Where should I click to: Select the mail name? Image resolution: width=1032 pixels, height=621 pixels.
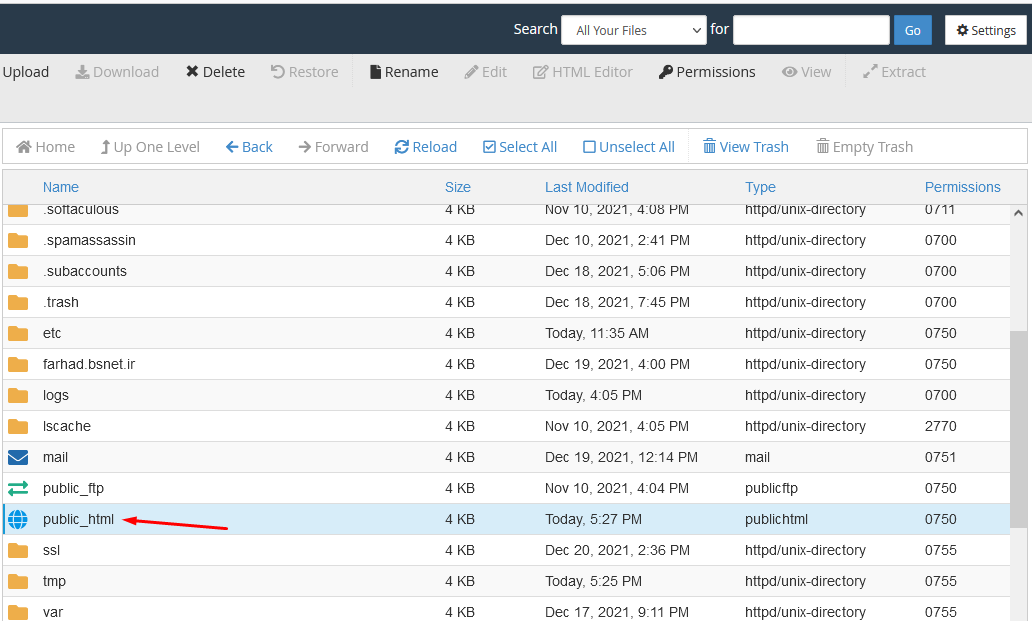[x=55, y=457]
